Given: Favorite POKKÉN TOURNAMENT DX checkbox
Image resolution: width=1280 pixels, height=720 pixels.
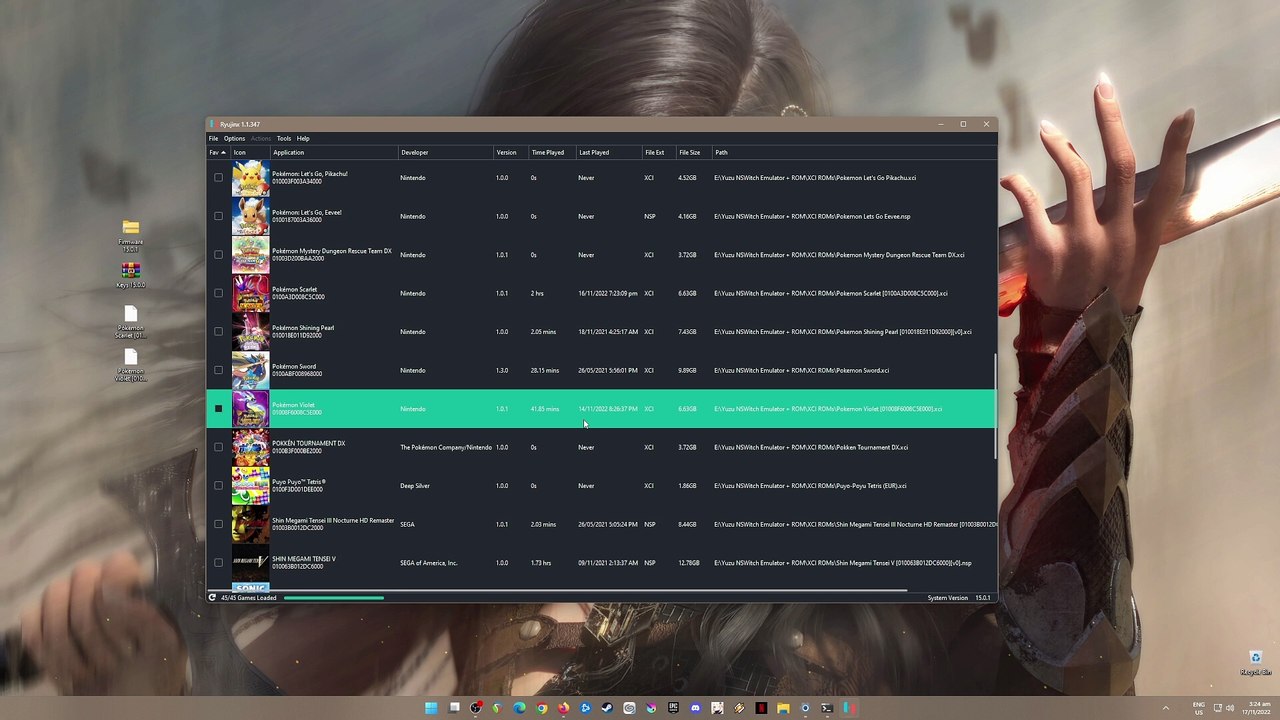Looking at the screenshot, I should pos(218,447).
